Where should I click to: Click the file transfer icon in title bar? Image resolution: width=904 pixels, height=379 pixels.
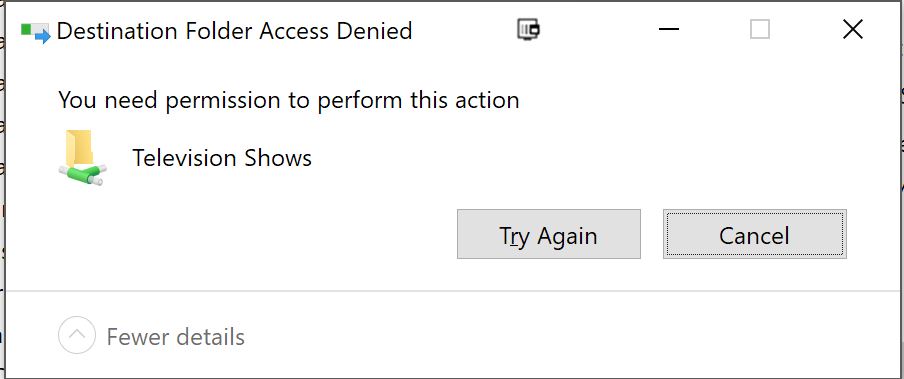36,32
